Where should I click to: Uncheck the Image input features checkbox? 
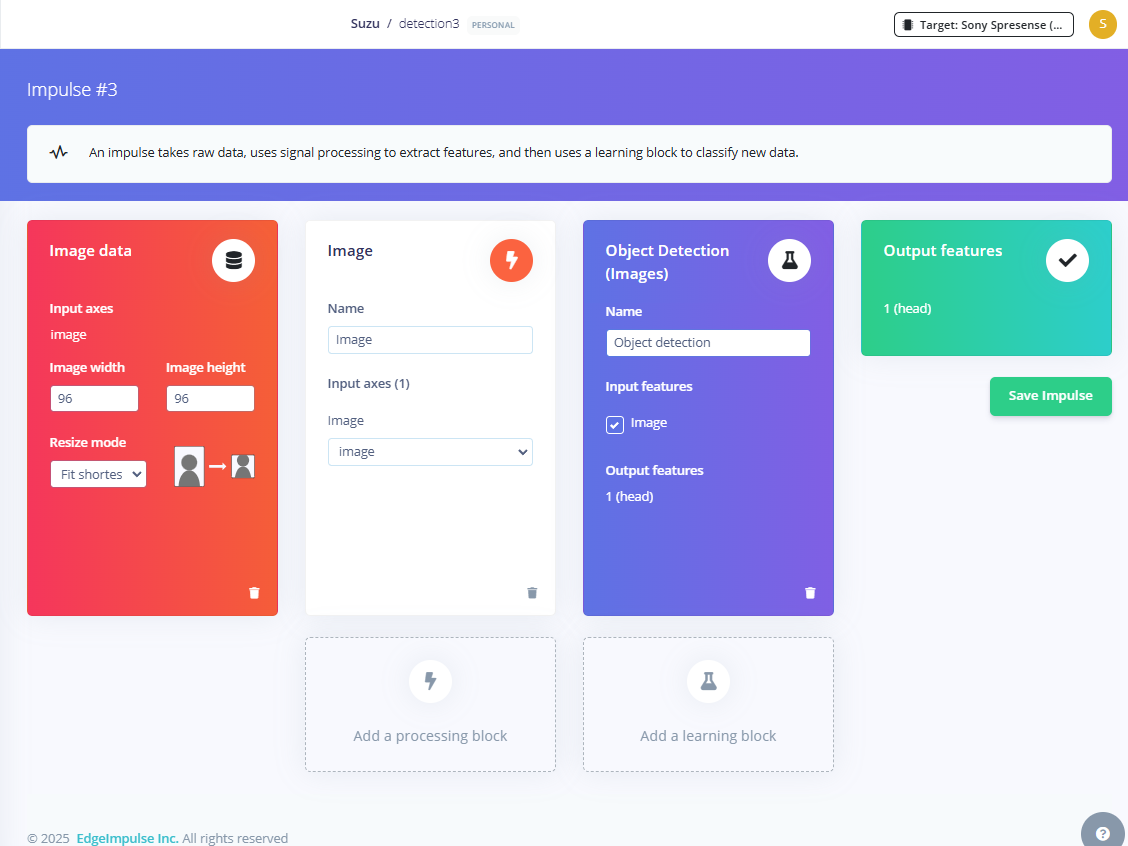(x=615, y=424)
